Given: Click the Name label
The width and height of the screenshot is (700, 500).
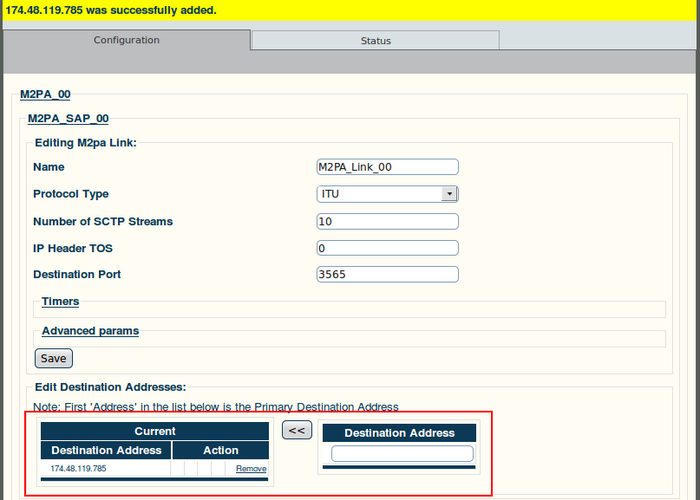Looking at the screenshot, I should point(49,167).
